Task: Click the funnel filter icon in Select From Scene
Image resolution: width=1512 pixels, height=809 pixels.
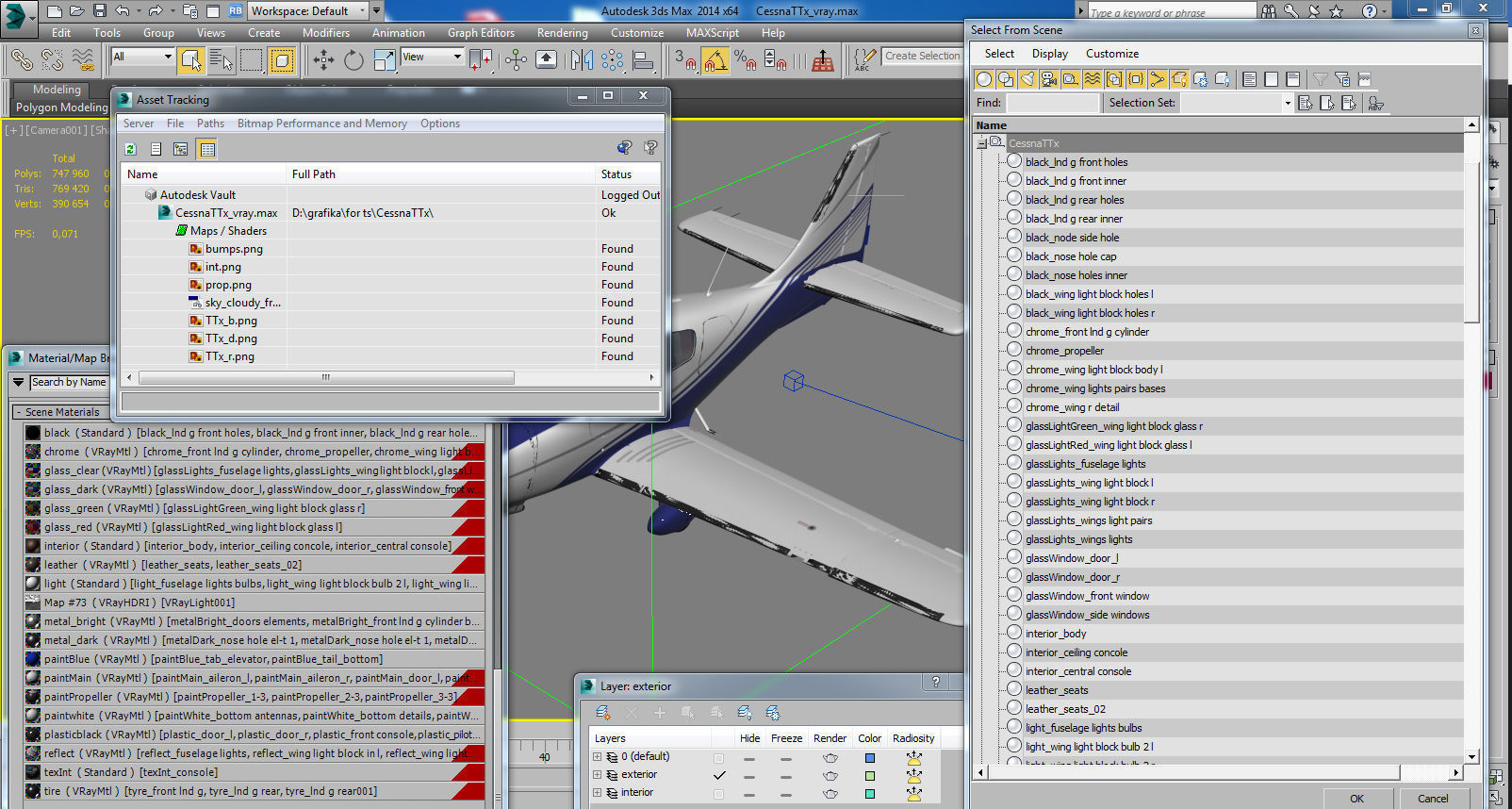Action: 1321,79
